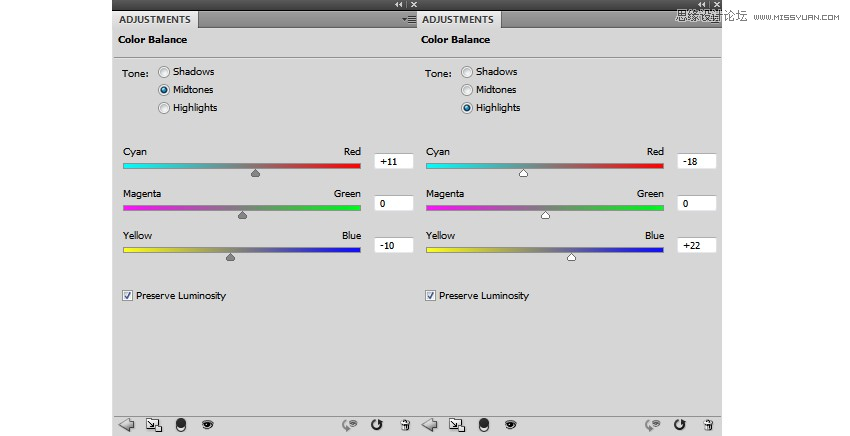This screenshot has width=850, height=436.
Task: Toggle layer visibility eye in left panel footer
Action: click(208, 424)
